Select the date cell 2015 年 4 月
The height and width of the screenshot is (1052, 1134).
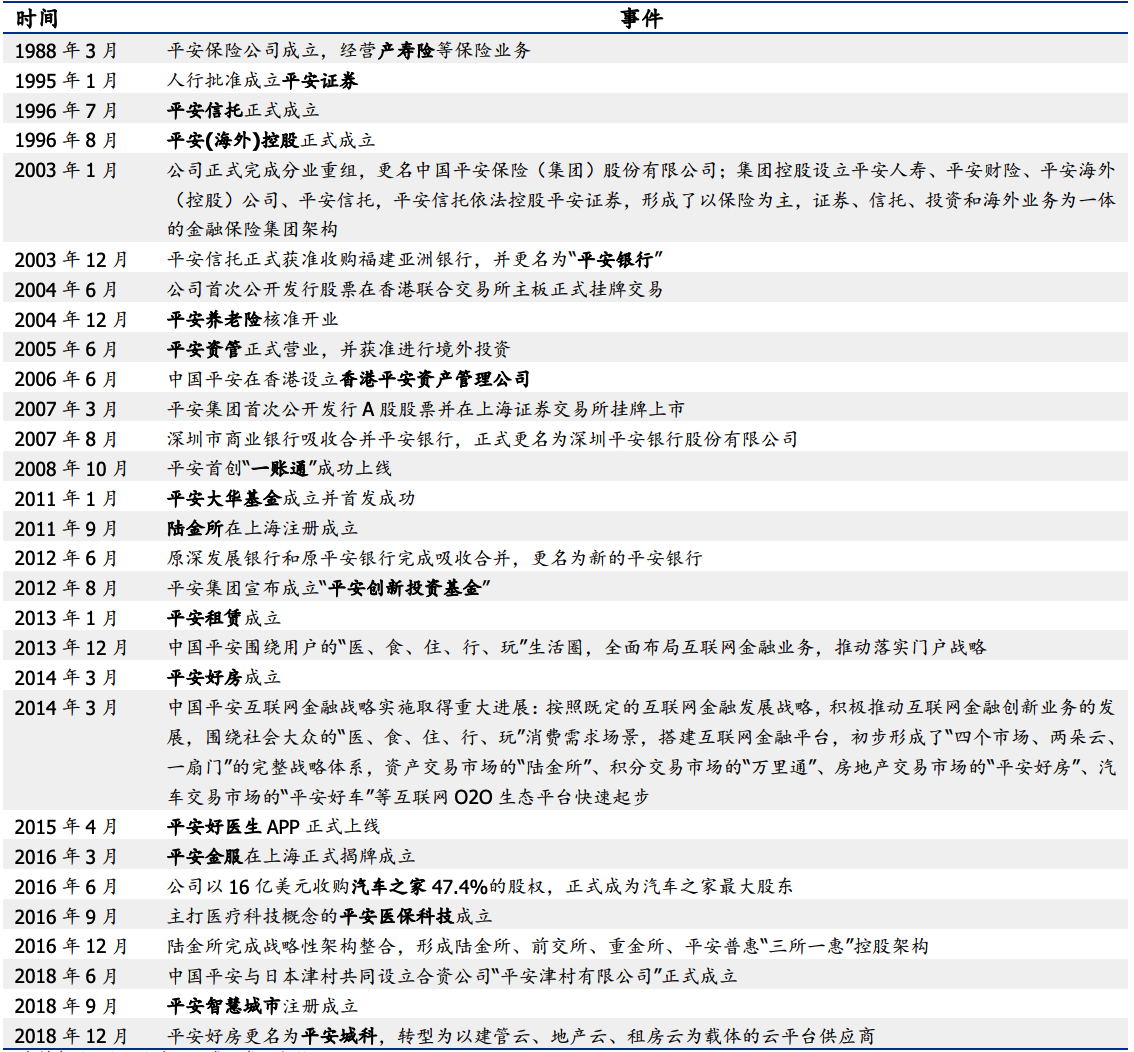coord(66,827)
